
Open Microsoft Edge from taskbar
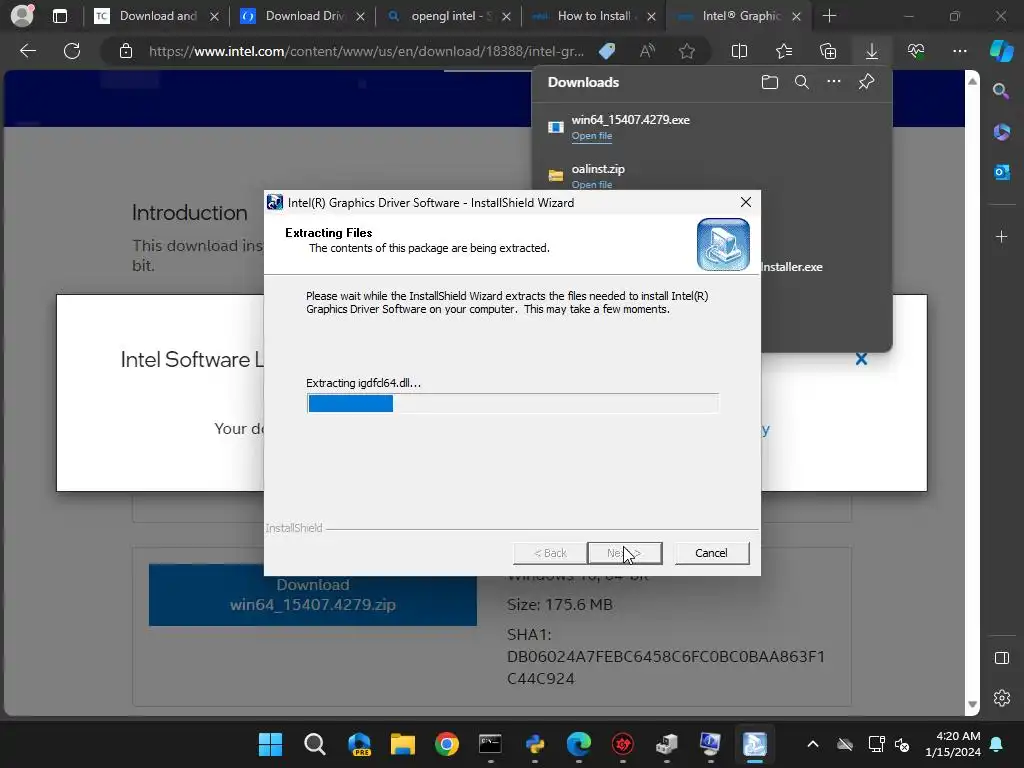point(579,744)
